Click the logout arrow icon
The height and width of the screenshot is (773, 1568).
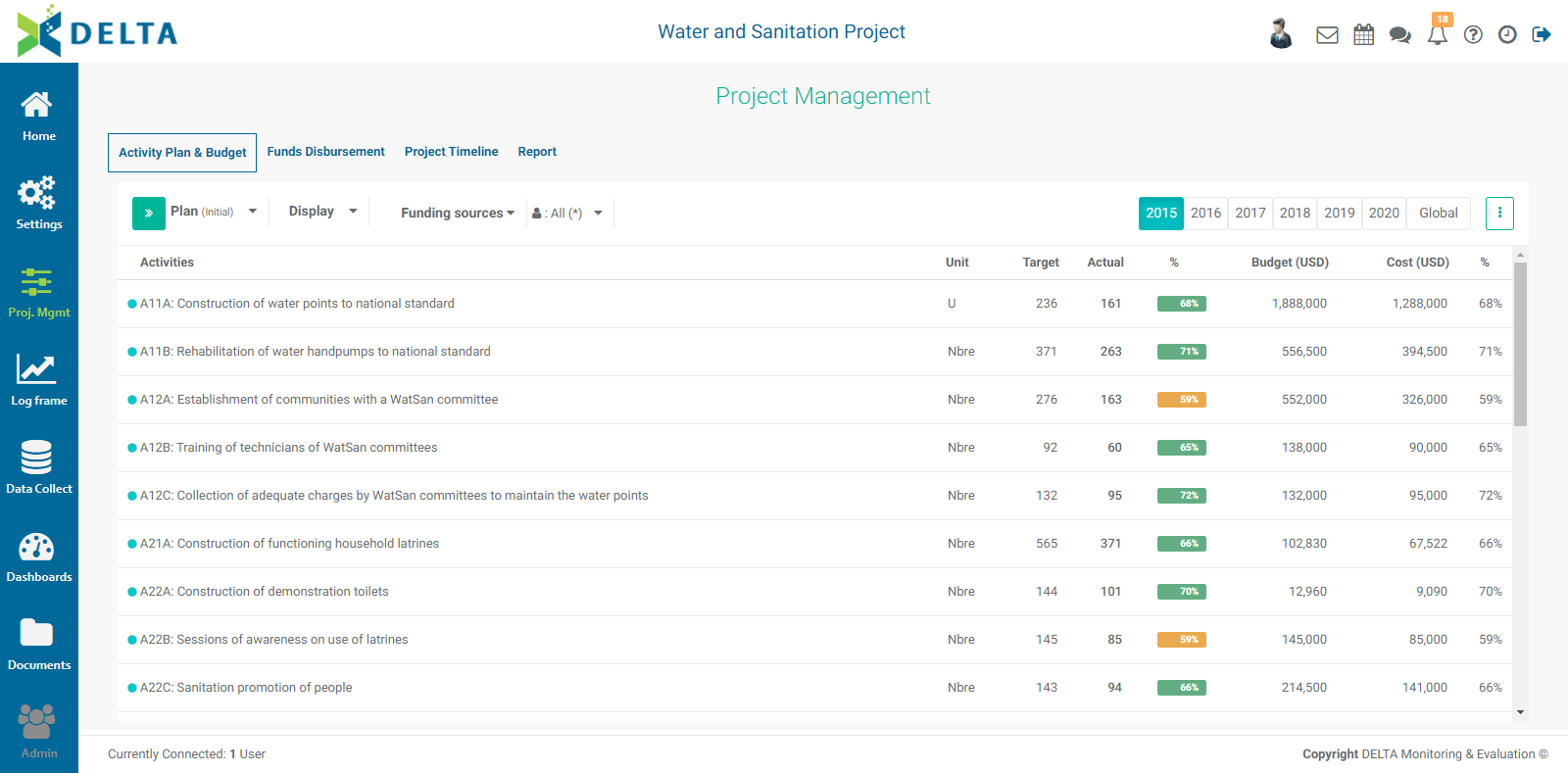click(1542, 35)
